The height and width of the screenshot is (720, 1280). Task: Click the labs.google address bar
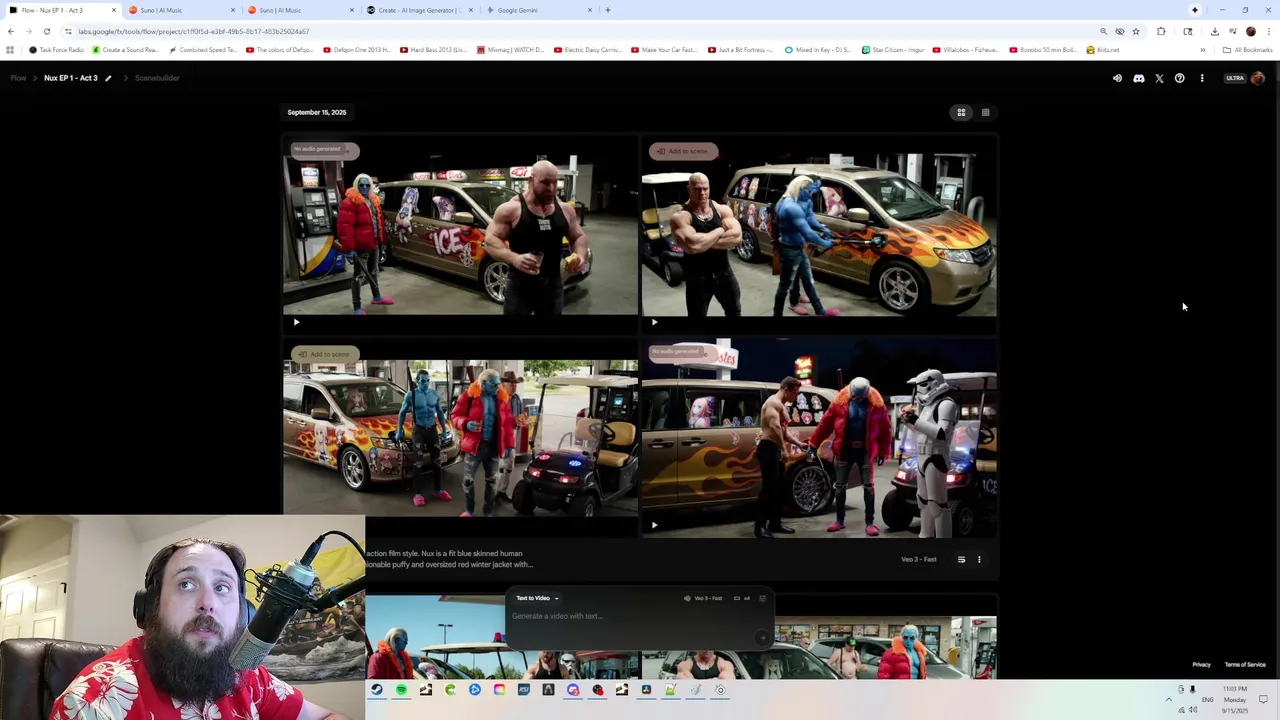[580, 31]
